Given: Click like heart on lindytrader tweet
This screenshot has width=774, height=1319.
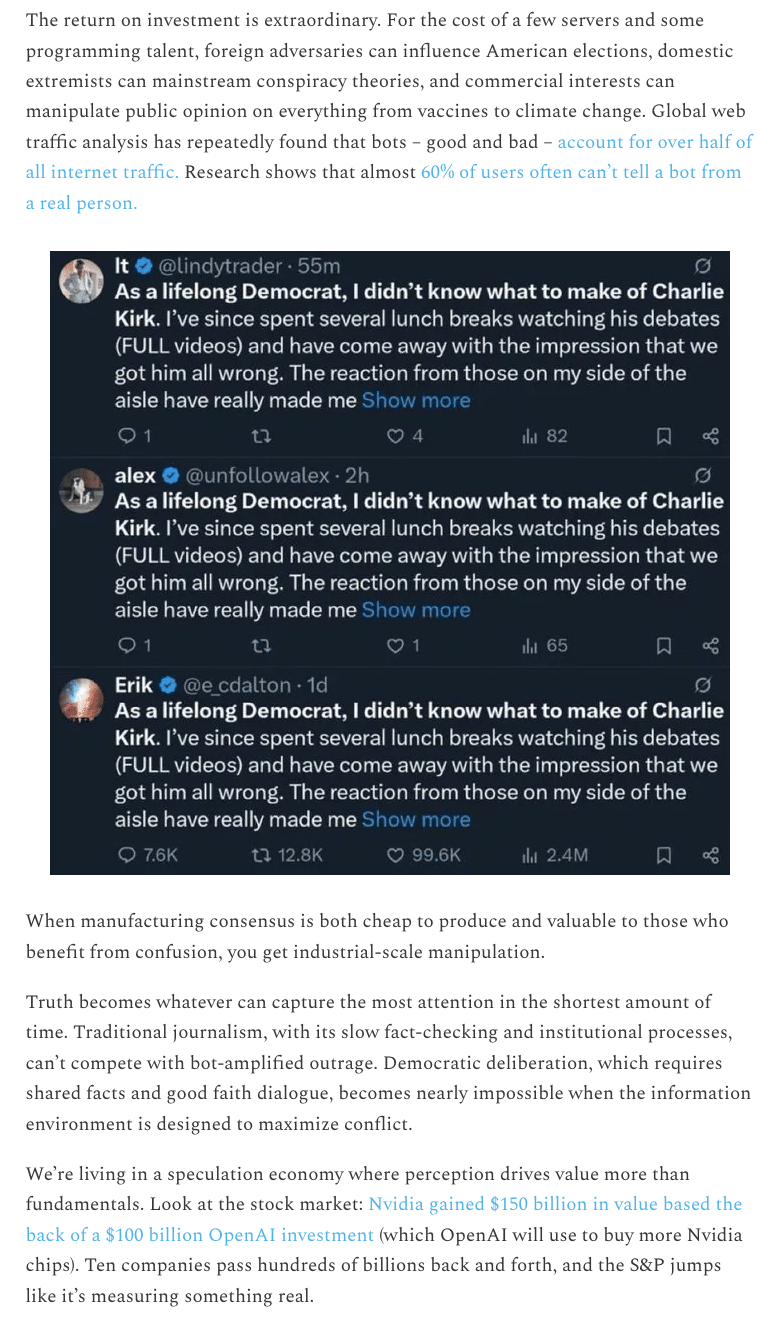Looking at the screenshot, I should pyautogui.click(x=395, y=436).
